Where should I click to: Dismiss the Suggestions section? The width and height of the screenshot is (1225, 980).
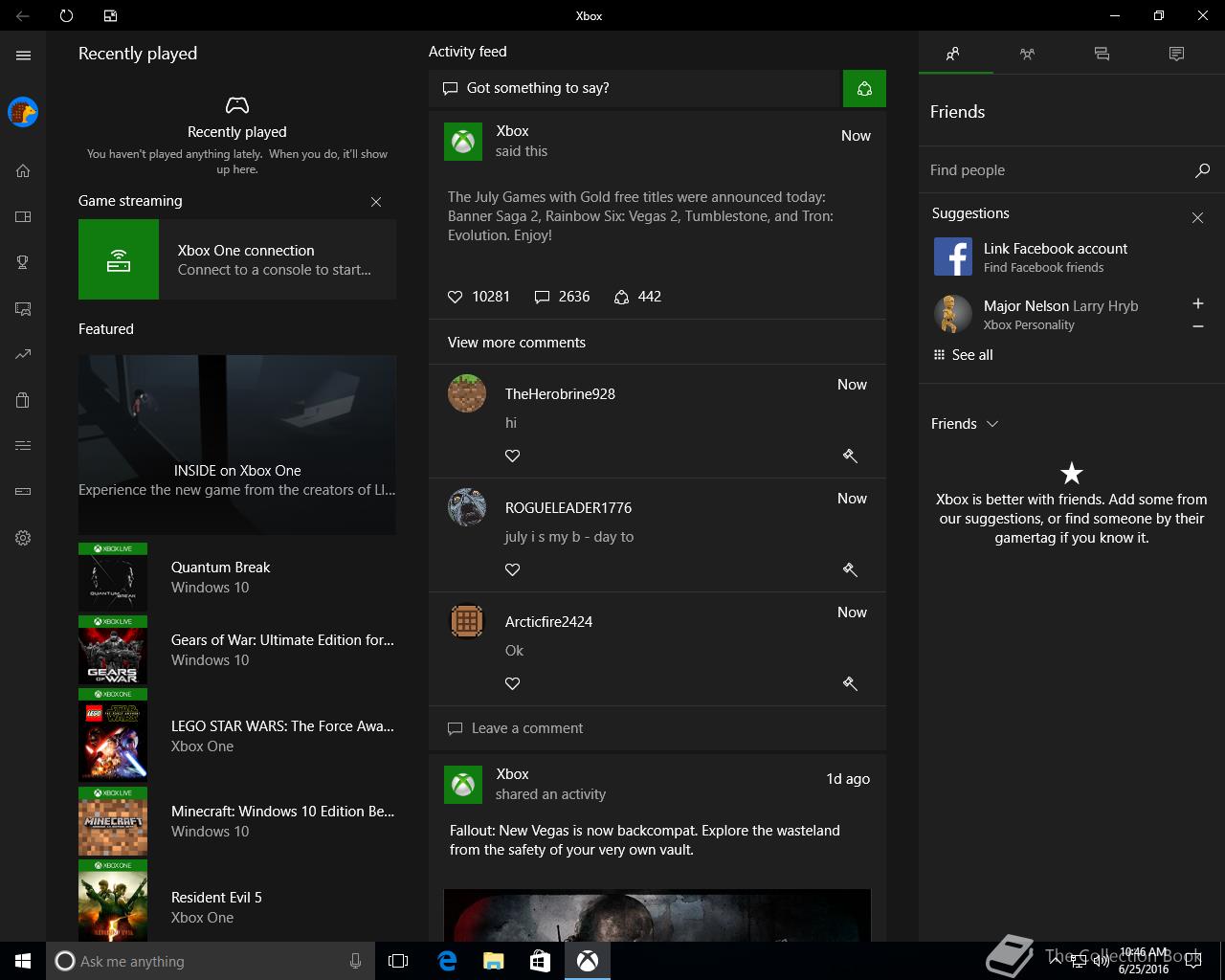[1197, 218]
